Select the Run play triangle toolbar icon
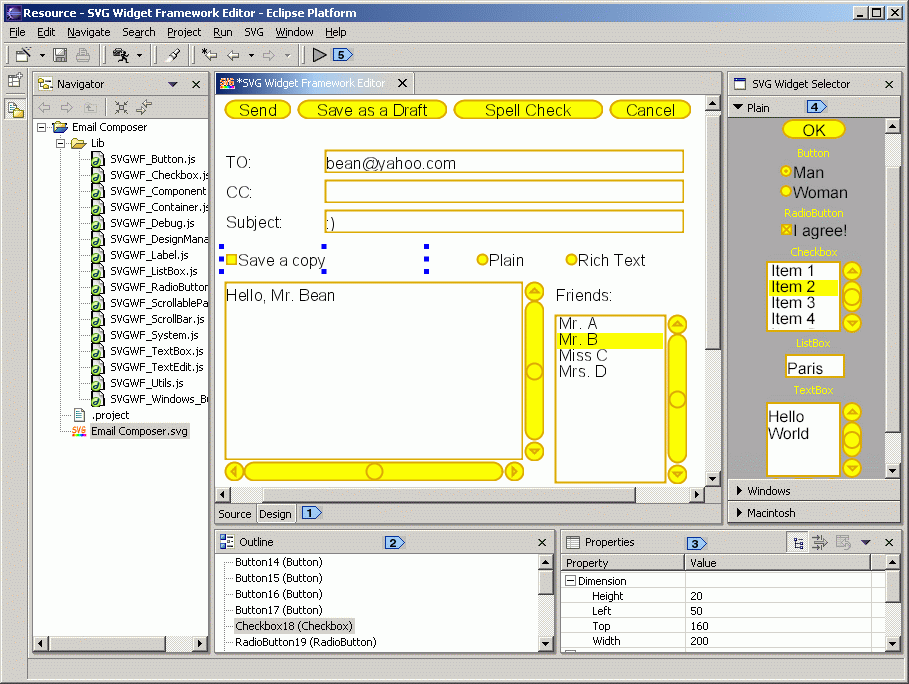Image resolution: width=909 pixels, height=684 pixels. (x=318, y=54)
